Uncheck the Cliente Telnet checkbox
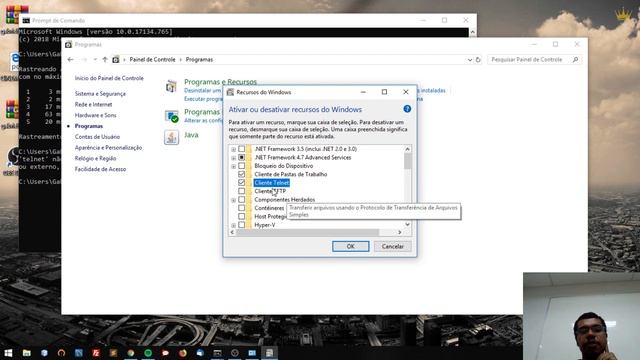 click(x=242, y=182)
